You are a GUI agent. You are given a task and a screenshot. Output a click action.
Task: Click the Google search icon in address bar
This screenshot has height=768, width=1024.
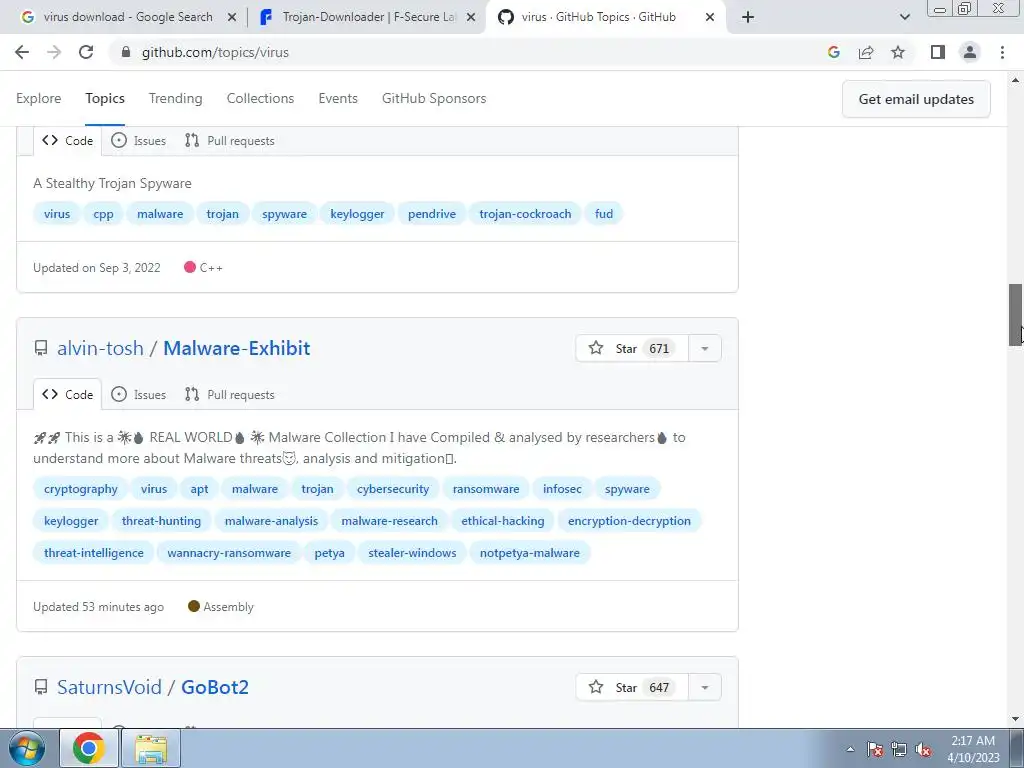[833, 52]
